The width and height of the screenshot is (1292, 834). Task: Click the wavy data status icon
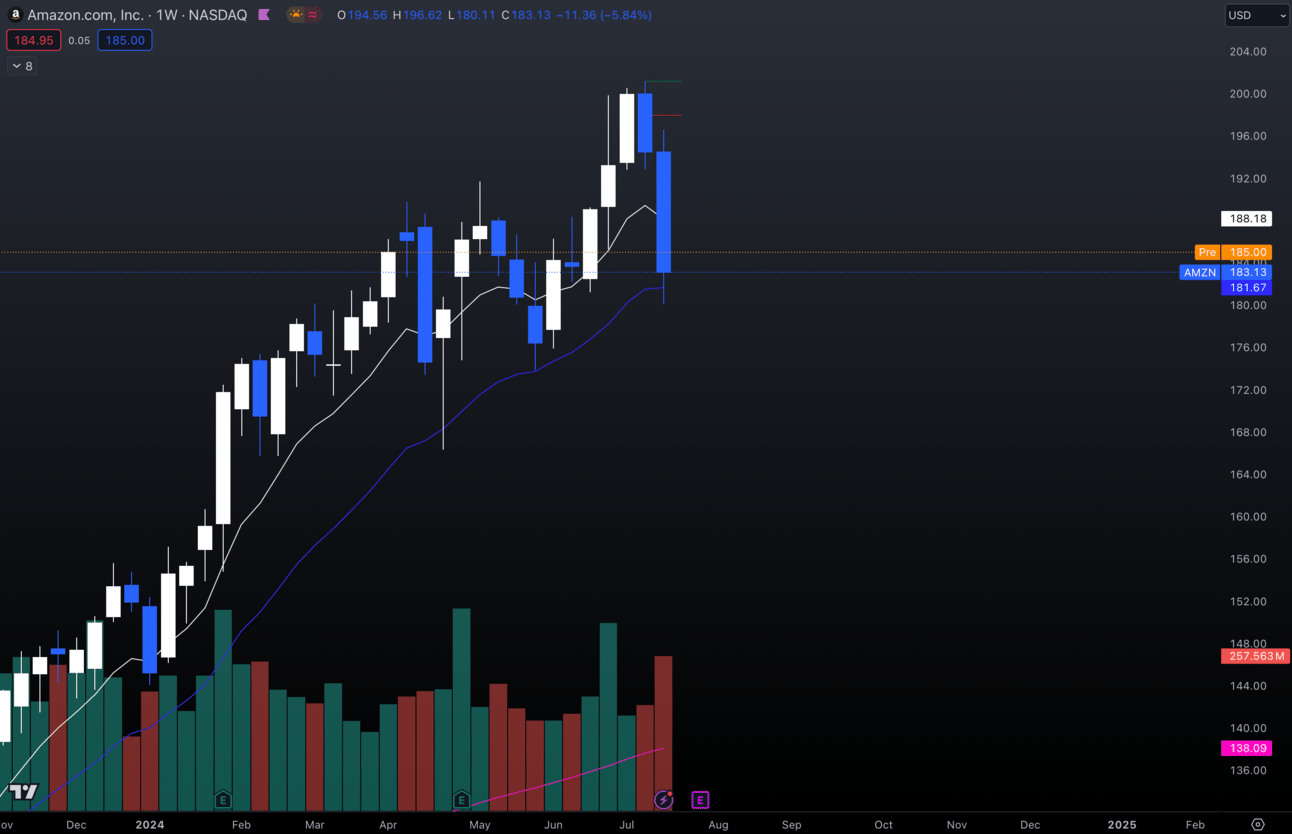313,15
